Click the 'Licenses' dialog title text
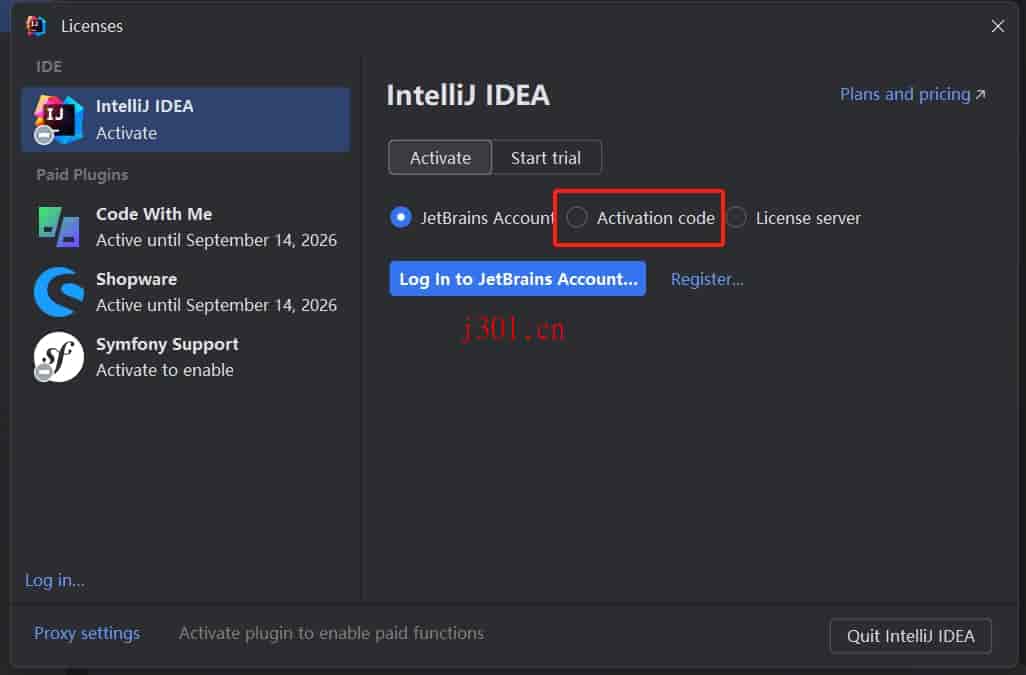The width and height of the screenshot is (1026, 675). click(x=92, y=26)
